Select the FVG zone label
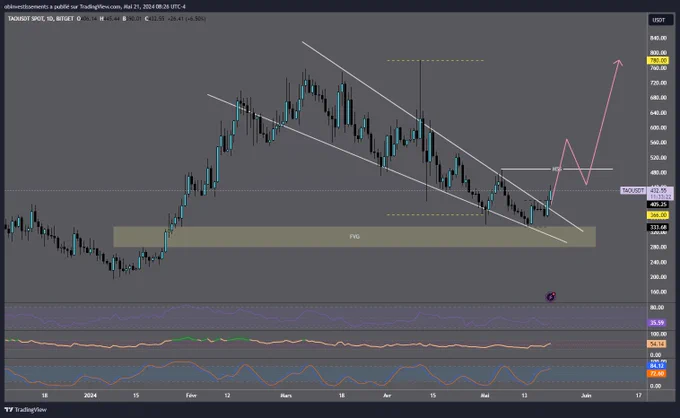This screenshot has width=680, height=418. (354, 237)
